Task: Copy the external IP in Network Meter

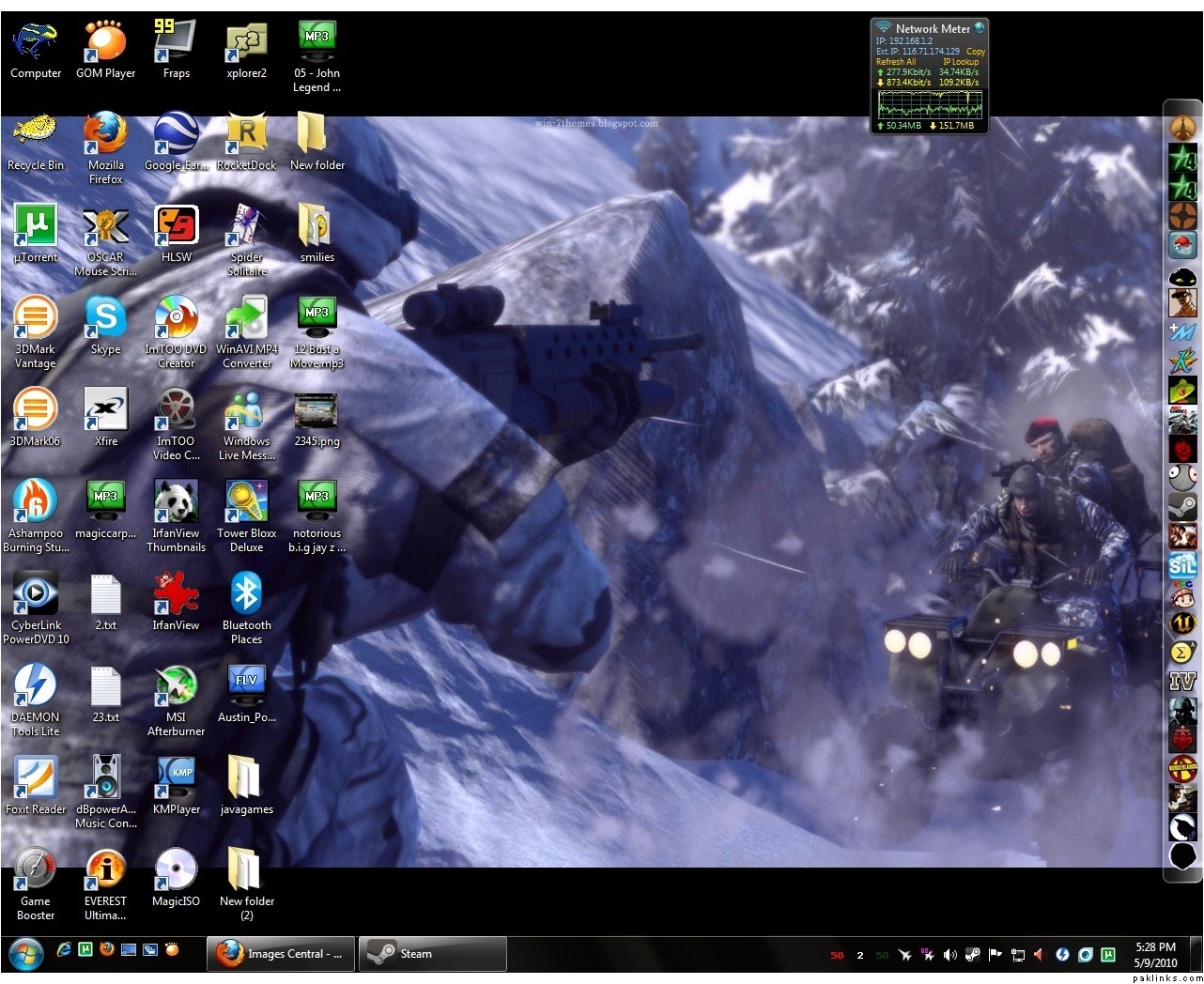Action: [x=976, y=52]
